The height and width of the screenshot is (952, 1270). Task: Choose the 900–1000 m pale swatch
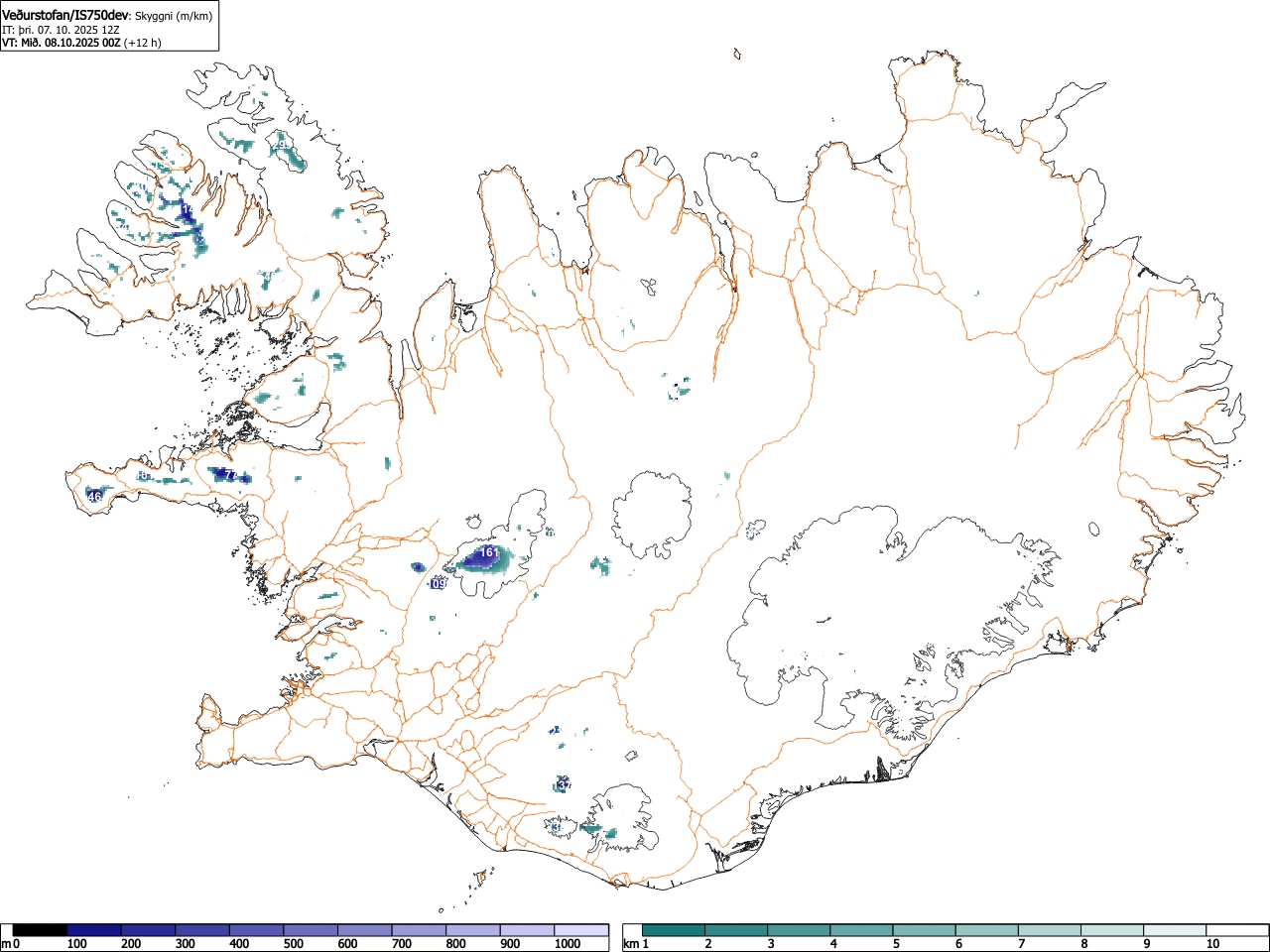pyautogui.click(x=527, y=930)
